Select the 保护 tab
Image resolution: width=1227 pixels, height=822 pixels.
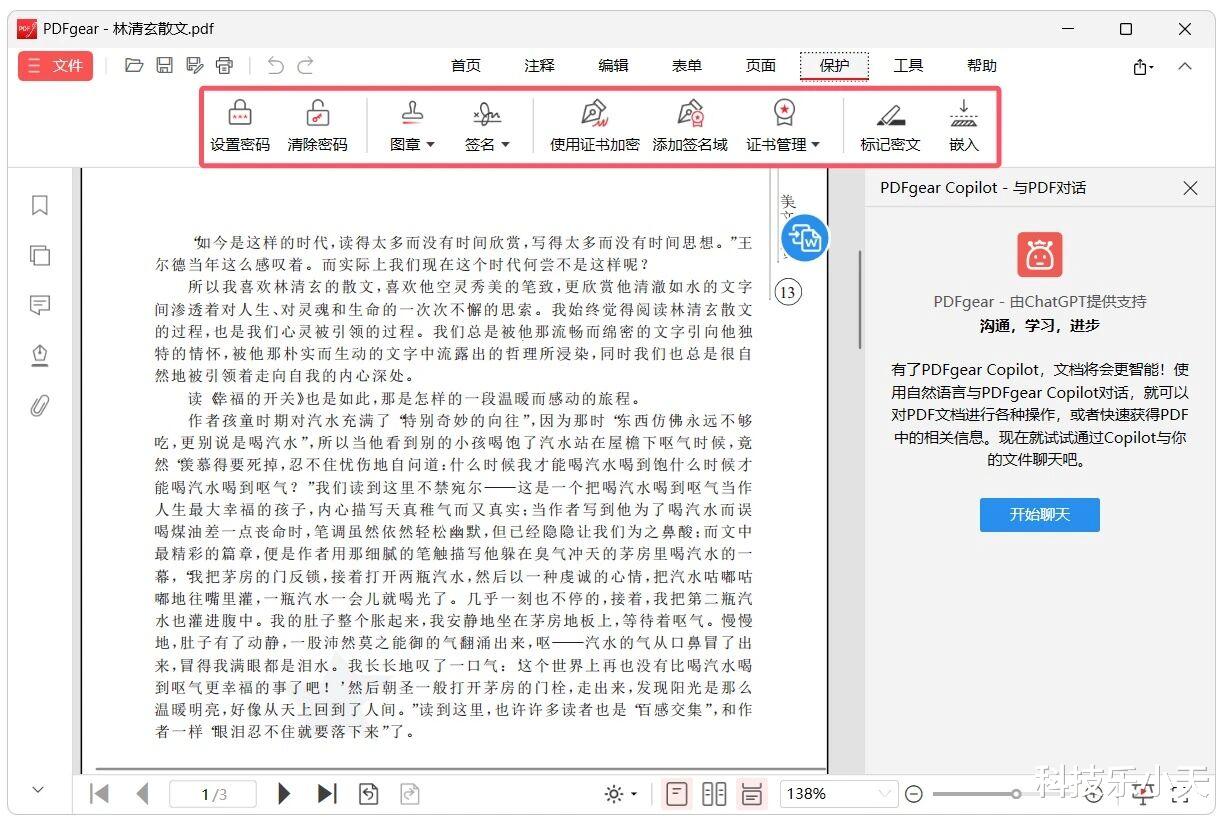point(834,66)
